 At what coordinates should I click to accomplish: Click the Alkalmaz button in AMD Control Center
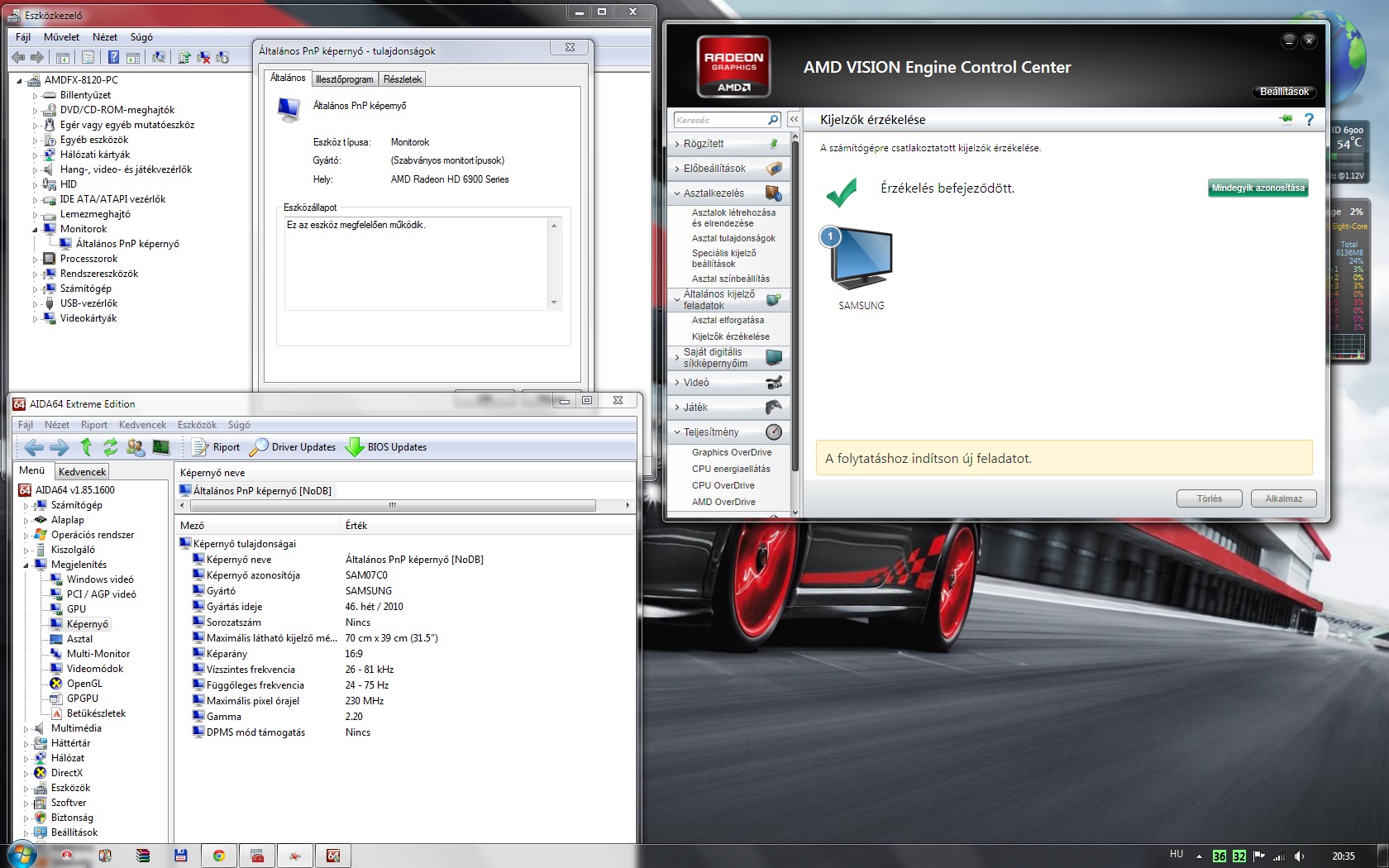(x=1283, y=498)
